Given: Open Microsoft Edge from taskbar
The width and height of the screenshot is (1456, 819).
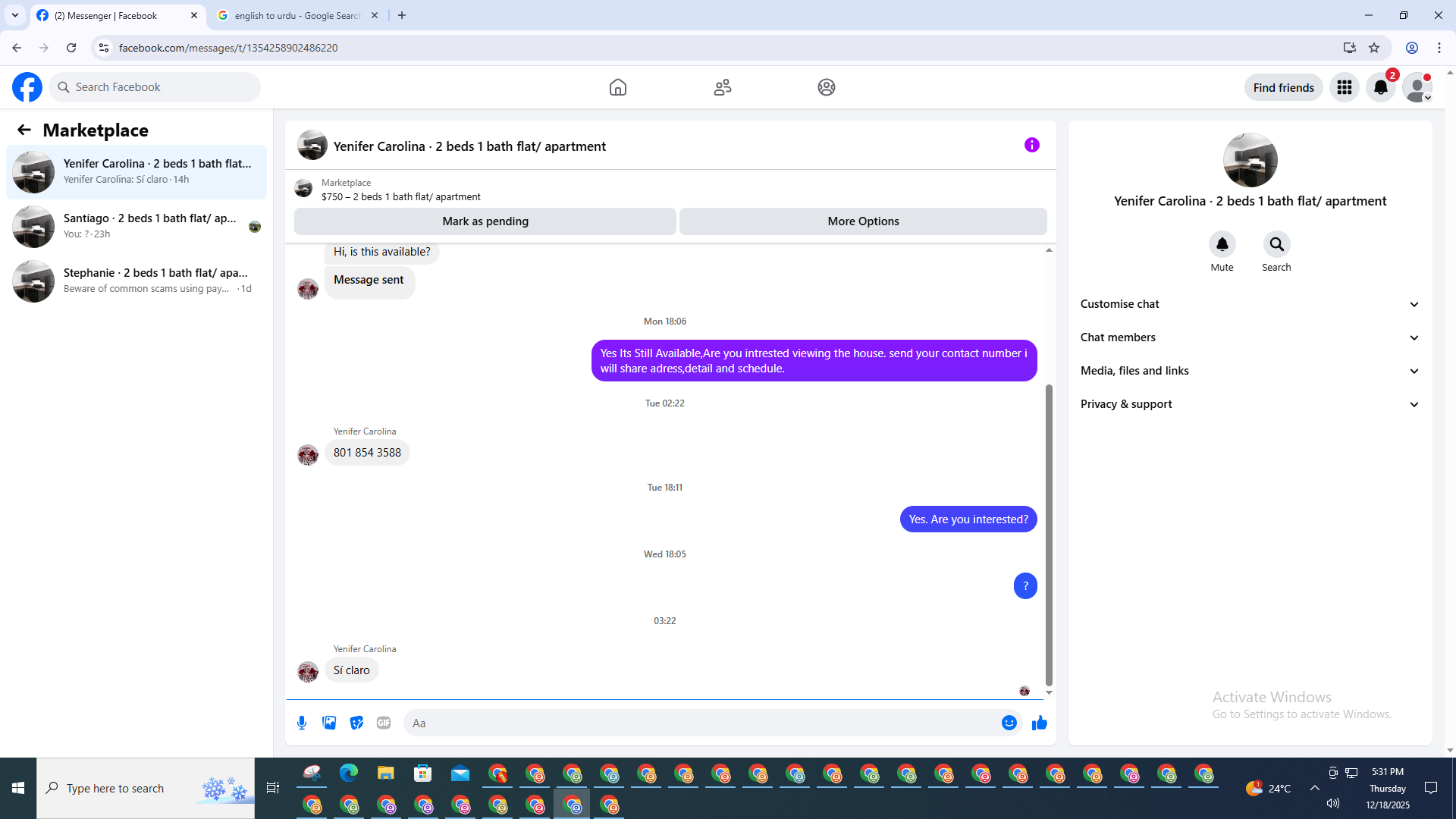Looking at the screenshot, I should tap(349, 773).
